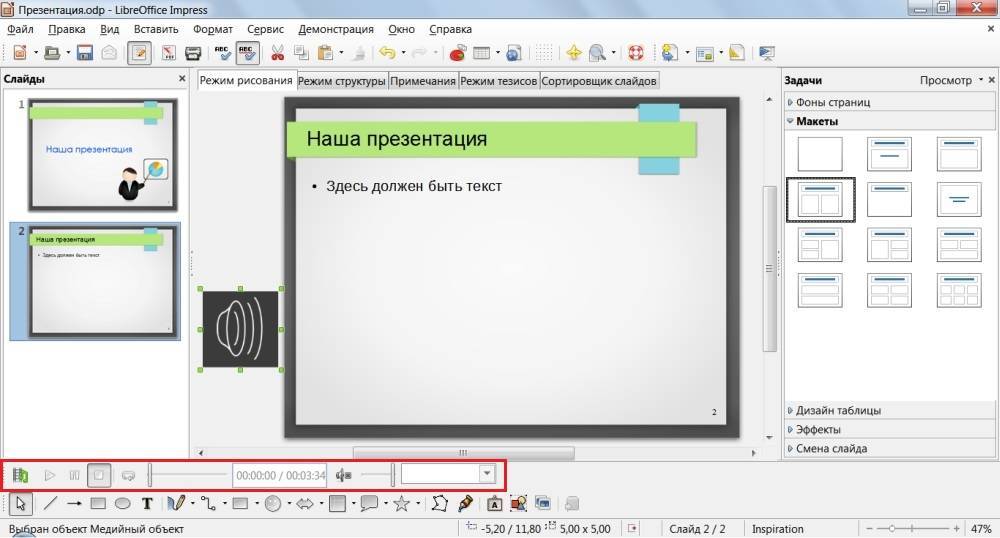Select the Ellipse drawing tool

click(122, 504)
